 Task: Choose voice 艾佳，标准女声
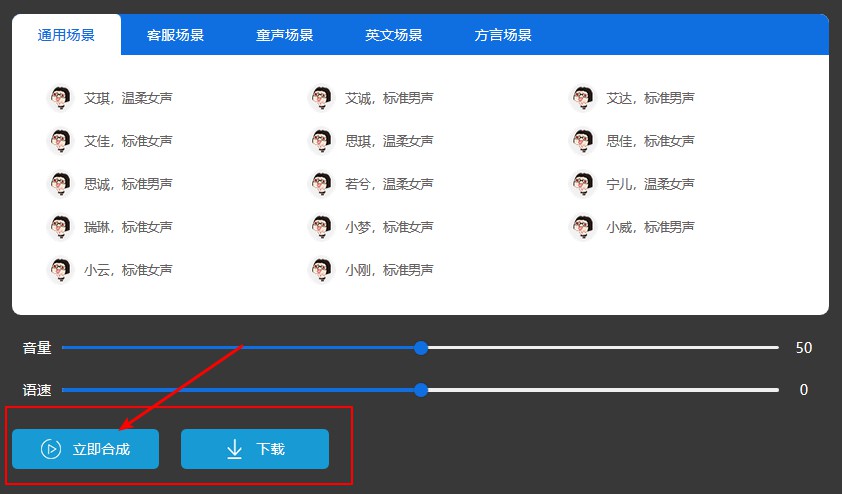pyautogui.click(x=128, y=141)
